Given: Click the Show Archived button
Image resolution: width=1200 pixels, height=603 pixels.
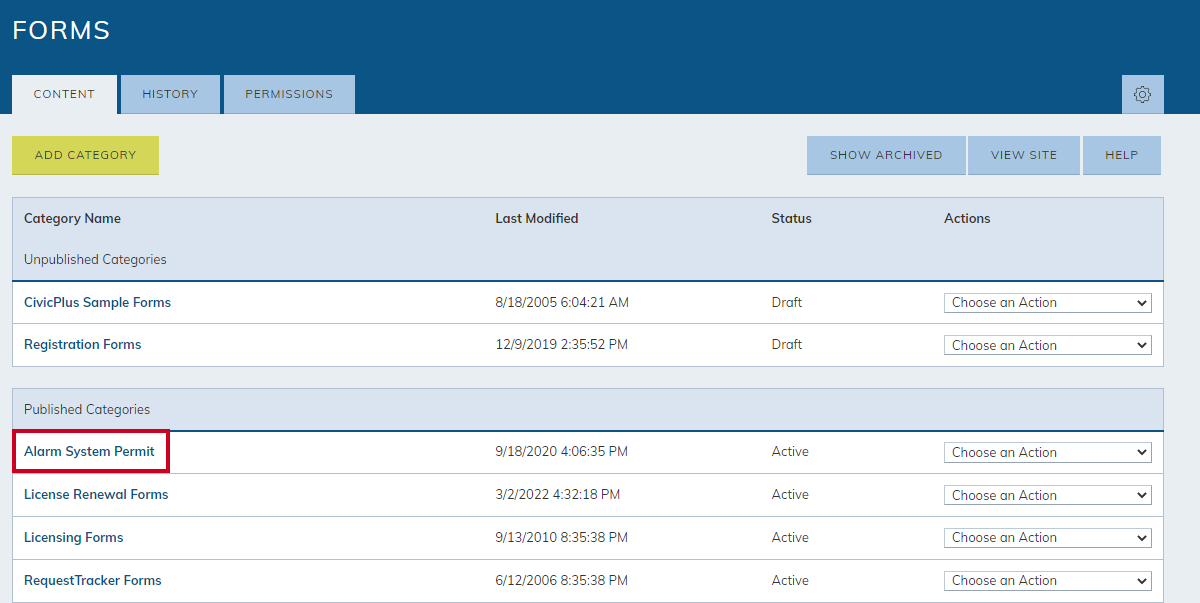Looking at the screenshot, I should point(886,155).
